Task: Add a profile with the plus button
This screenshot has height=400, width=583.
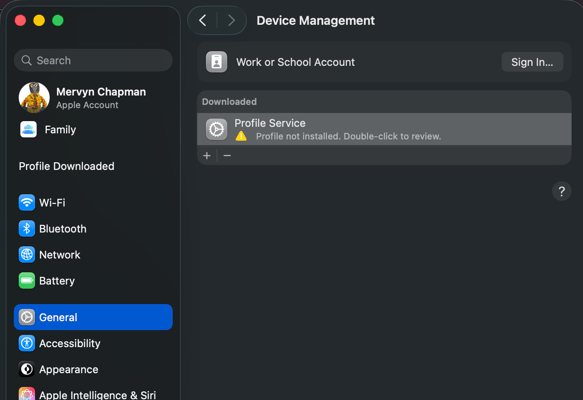Action: click(x=207, y=155)
